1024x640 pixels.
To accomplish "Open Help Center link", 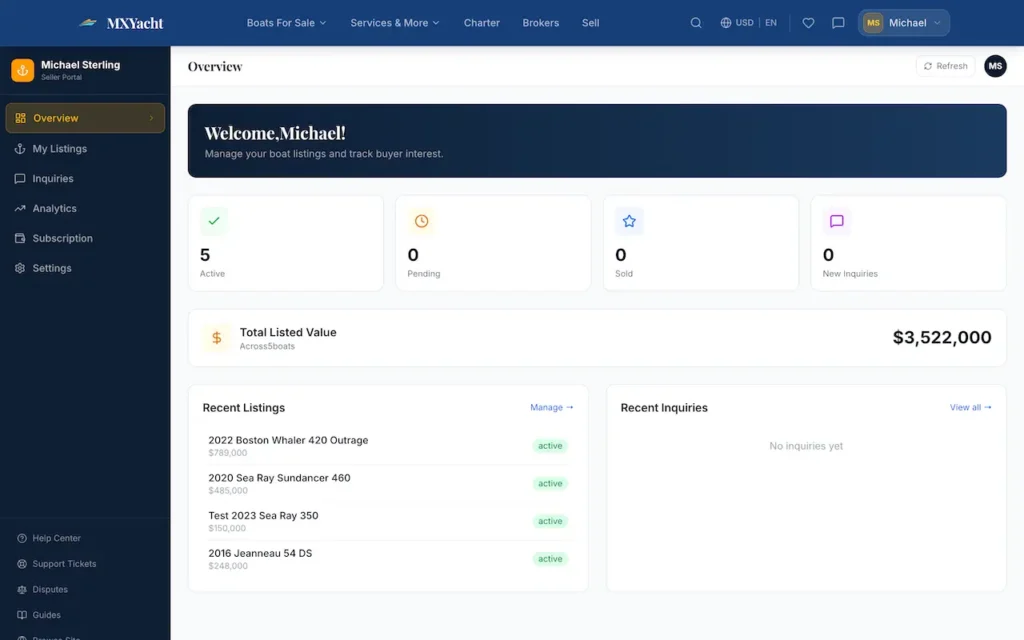I will tap(57, 538).
